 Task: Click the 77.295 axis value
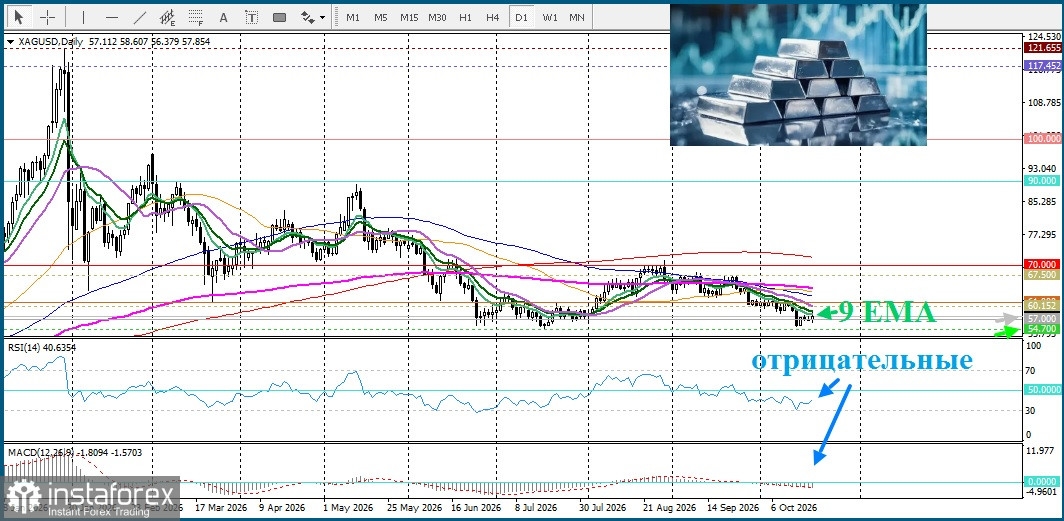[x=1044, y=235]
